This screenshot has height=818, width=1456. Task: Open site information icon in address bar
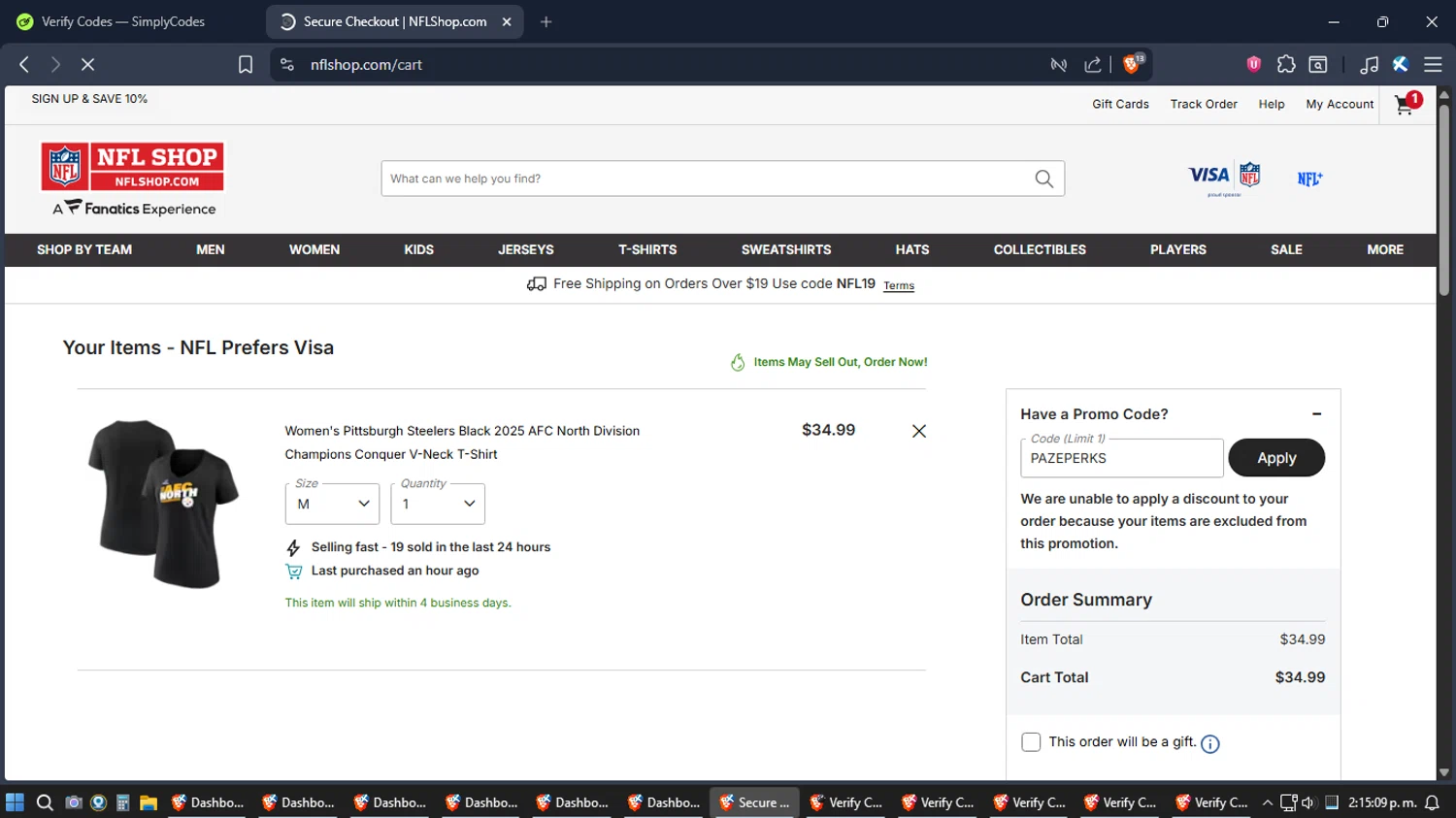(x=286, y=64)
